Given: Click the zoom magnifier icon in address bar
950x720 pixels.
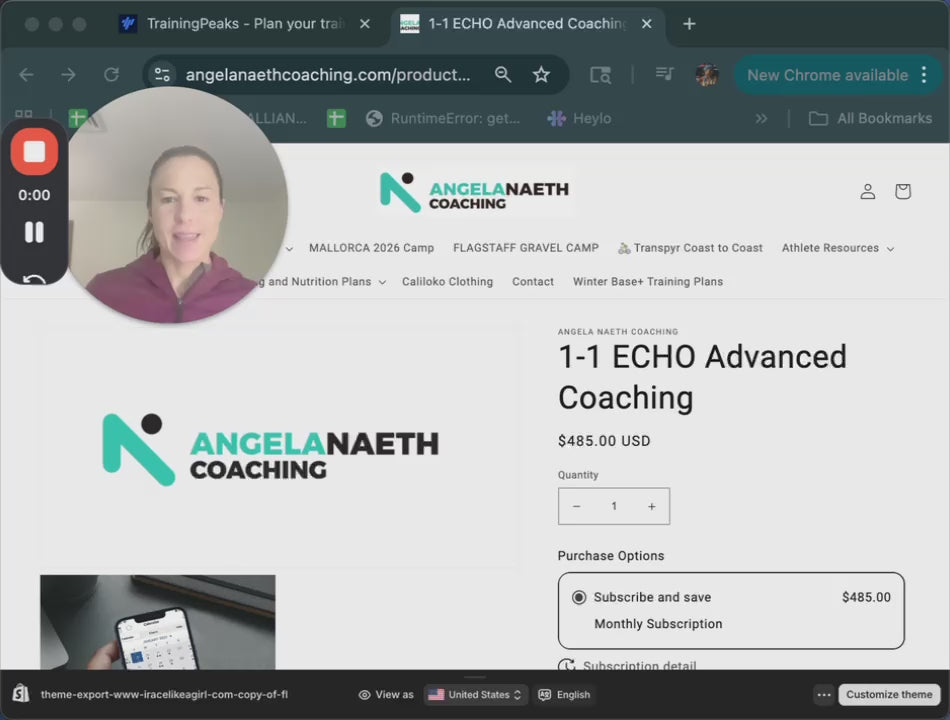Looking at the screenshot, I should pyautogui.click(x=503, y=75).
